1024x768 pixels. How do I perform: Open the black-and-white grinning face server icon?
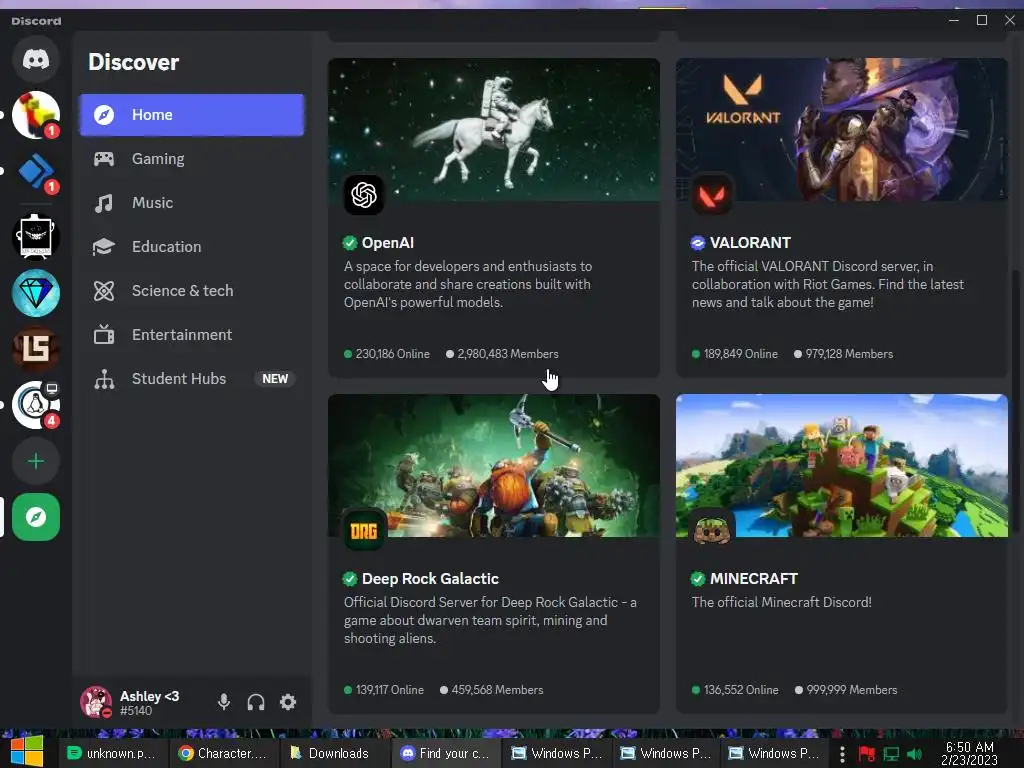(x=36, y=236)
